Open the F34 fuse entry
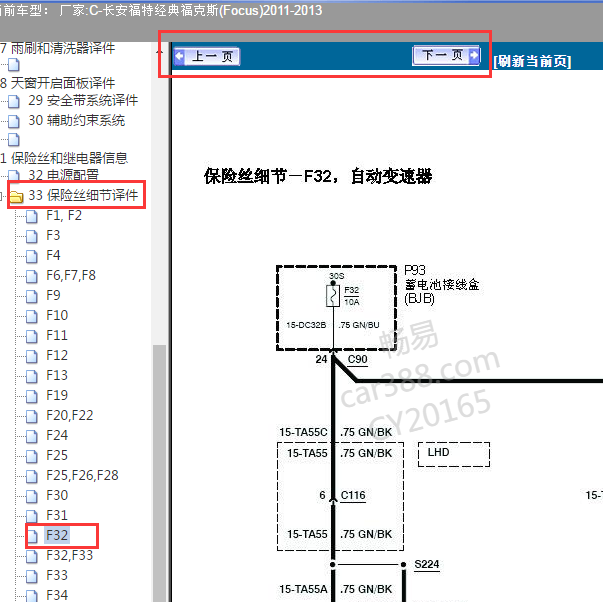The width and height of the screenshot is (603, 602). (x=57, y=595)
